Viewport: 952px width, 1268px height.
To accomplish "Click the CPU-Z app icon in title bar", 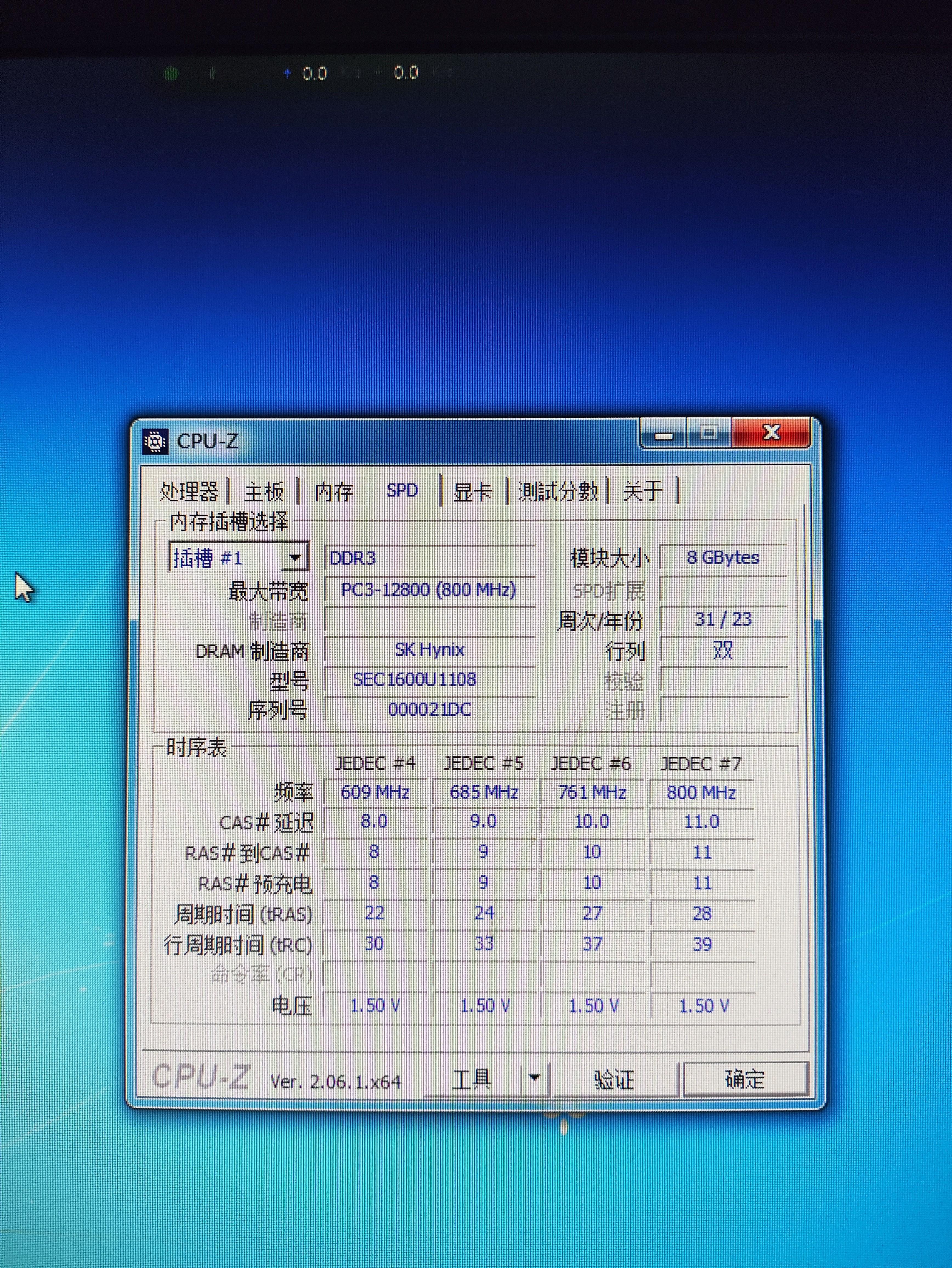I will [155, 441].
